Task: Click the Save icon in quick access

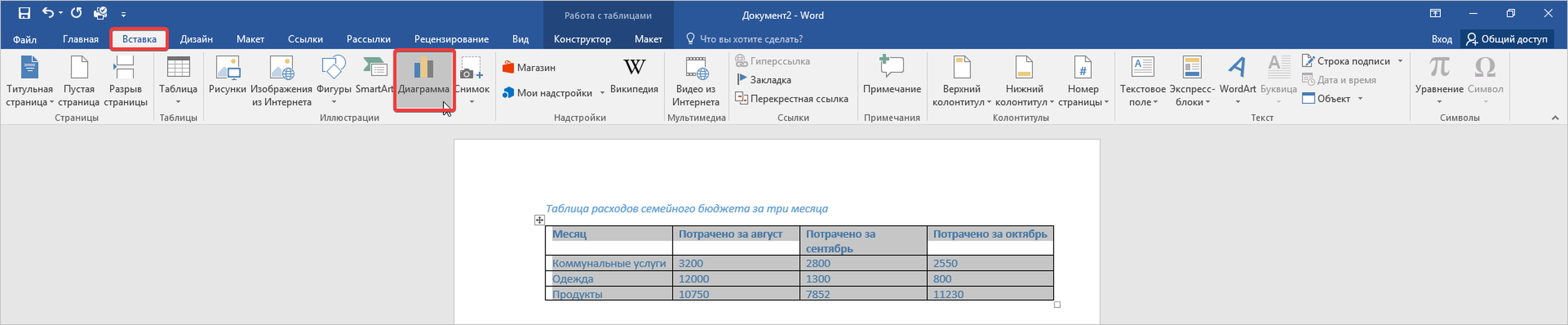Action: click(24, 13)
